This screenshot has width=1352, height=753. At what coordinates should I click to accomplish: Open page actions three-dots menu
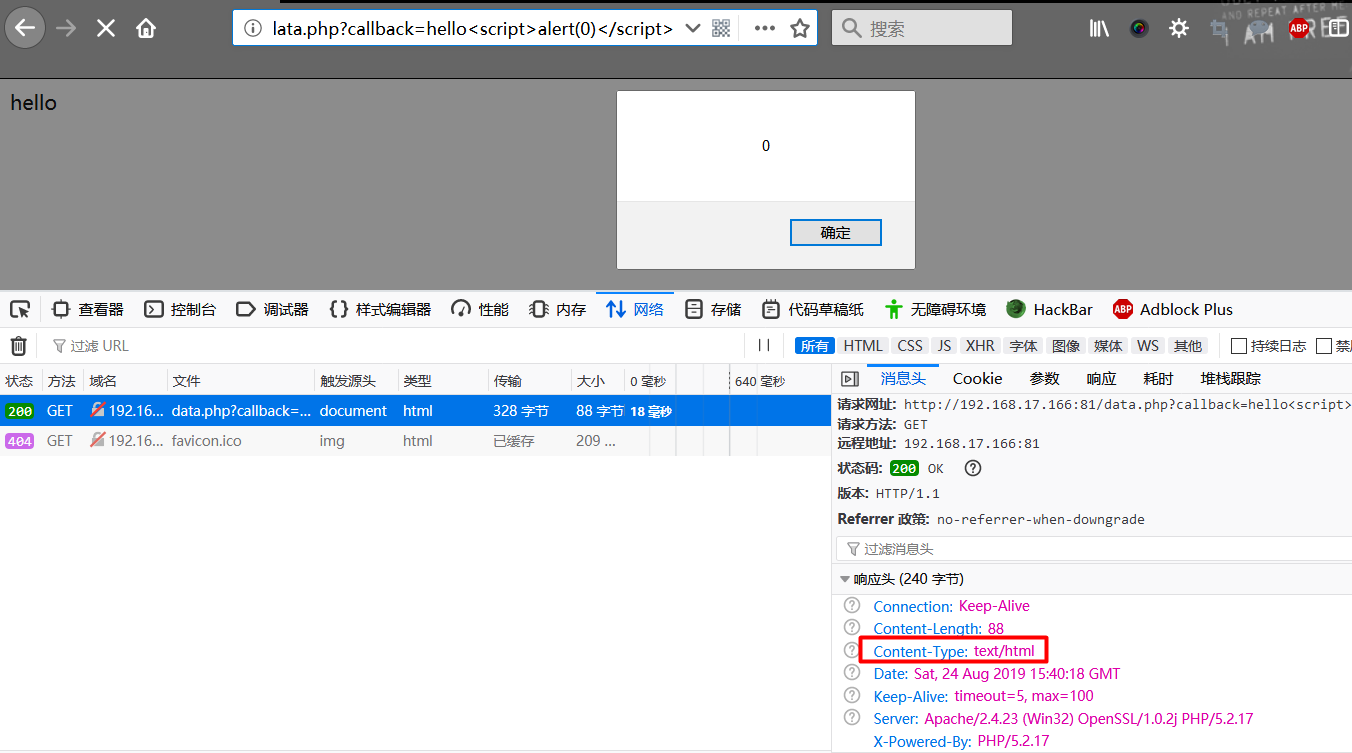pyautogui.click(x=765, y=28)
